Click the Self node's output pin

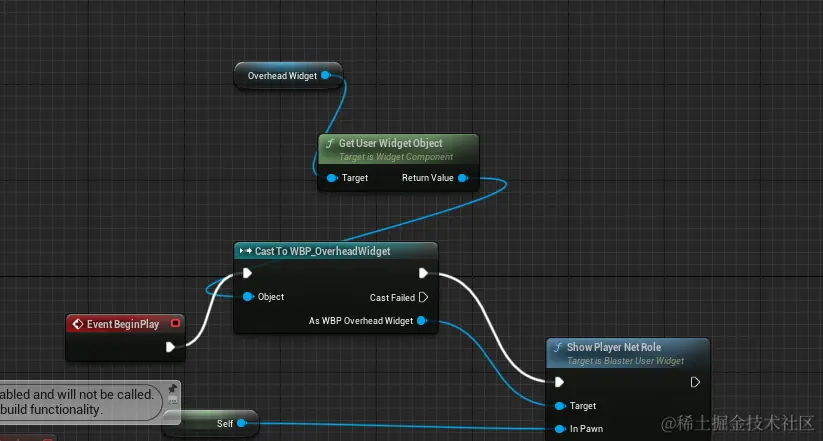241,423
